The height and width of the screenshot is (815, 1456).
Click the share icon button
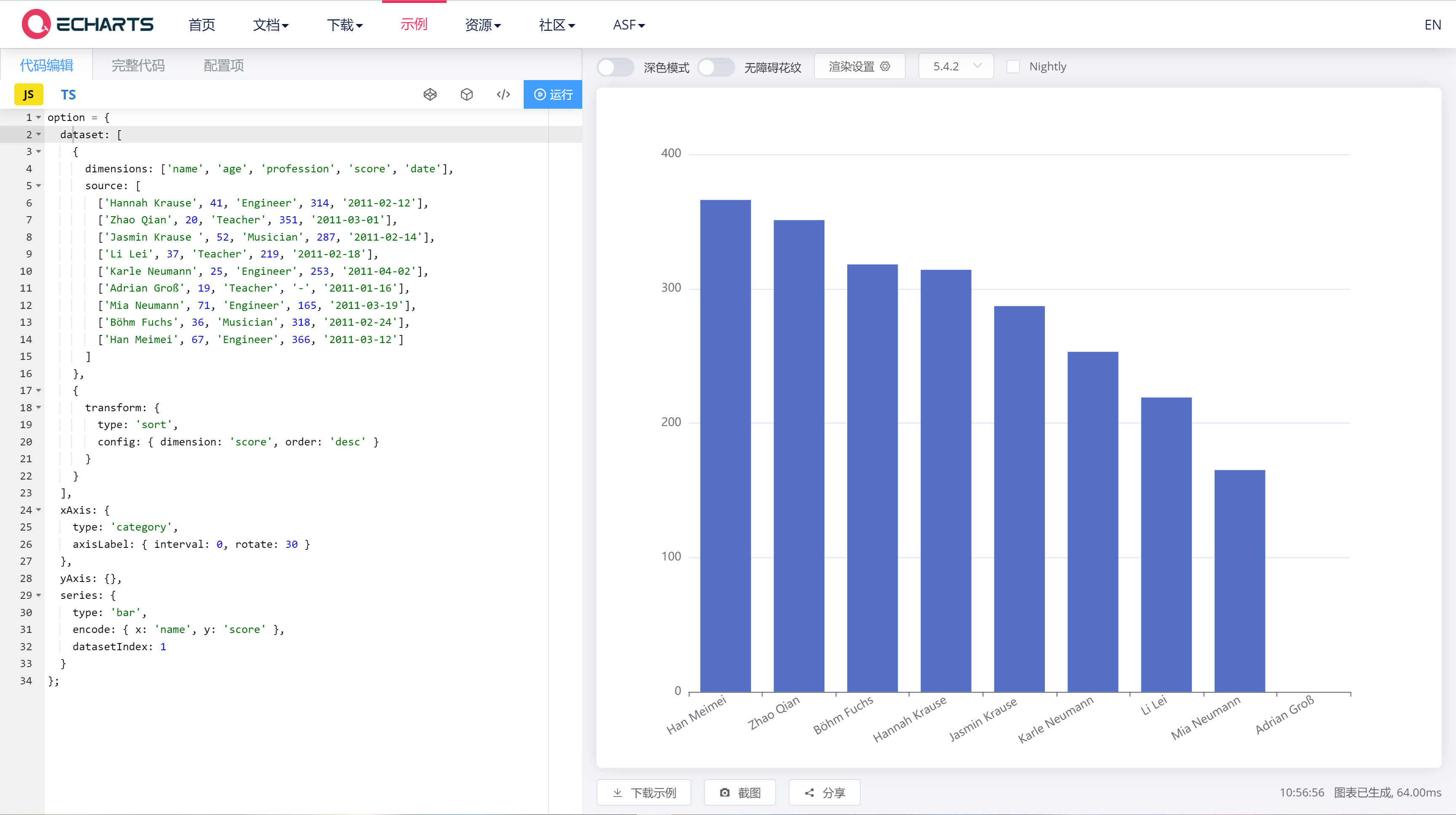[x=824, y=792]
